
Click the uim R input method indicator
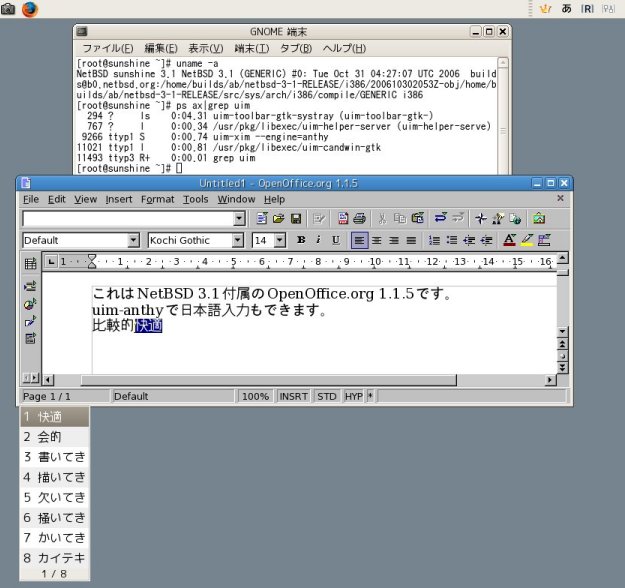pyautogui.click(x=587, y=9)
